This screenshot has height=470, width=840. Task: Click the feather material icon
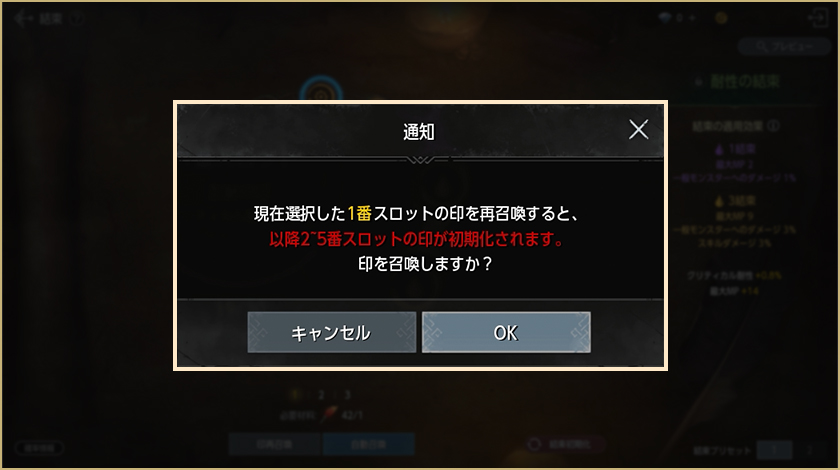tap(328, 415)
